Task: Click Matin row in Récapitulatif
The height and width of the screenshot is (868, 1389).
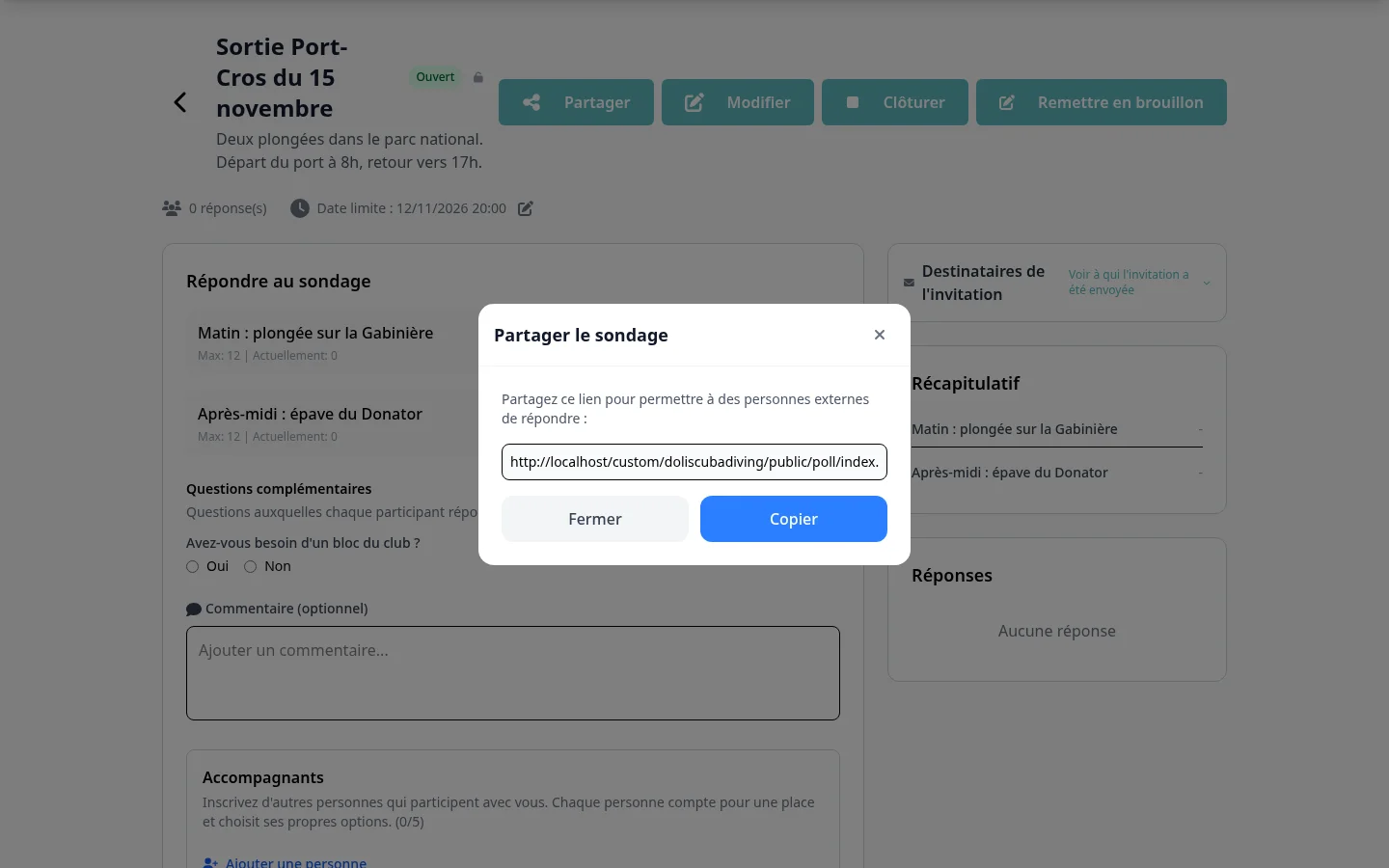Action: point(1057,429)
